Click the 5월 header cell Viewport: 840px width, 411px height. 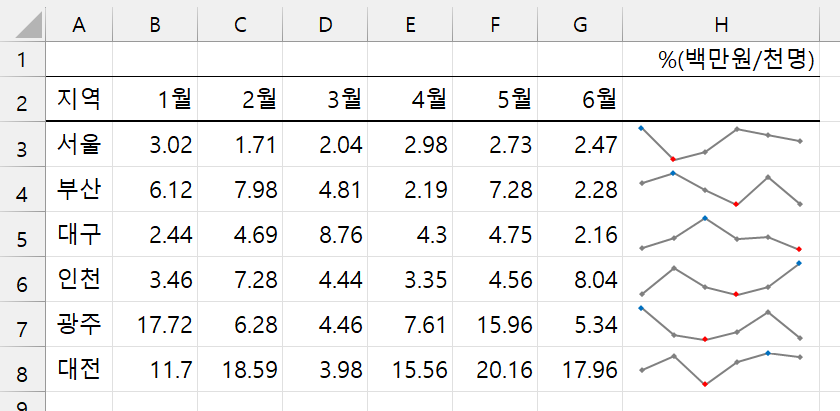pos(495,100)
